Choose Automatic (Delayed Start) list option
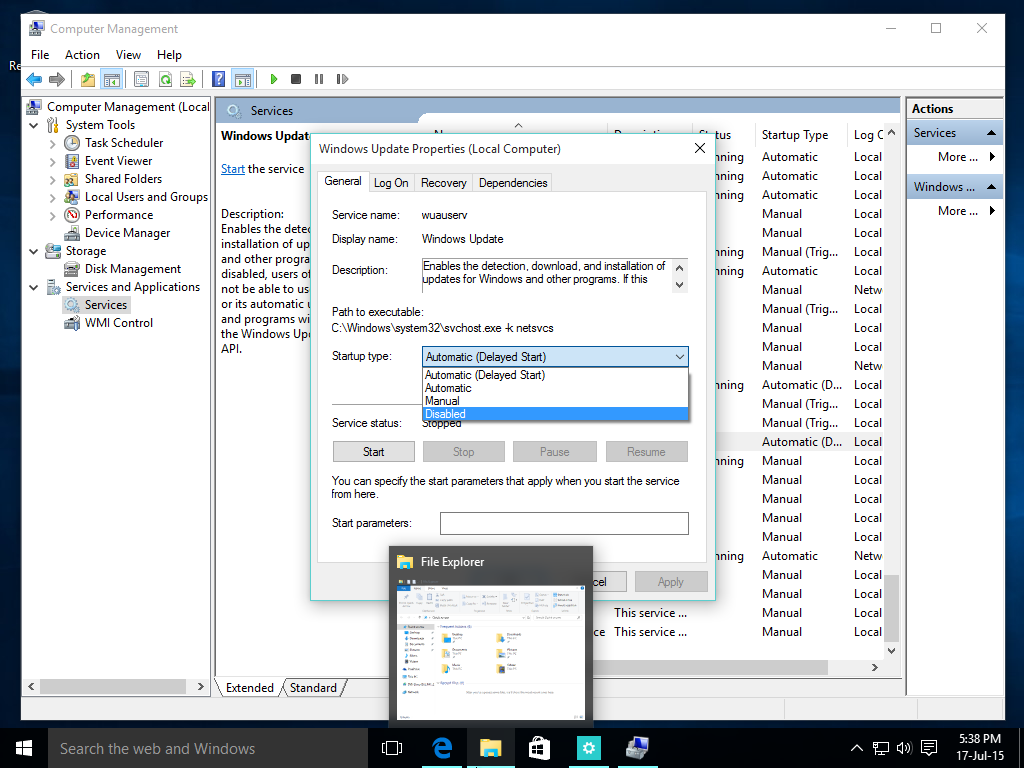Viewport: 1024px width, 768px height. tap(555, 375)
